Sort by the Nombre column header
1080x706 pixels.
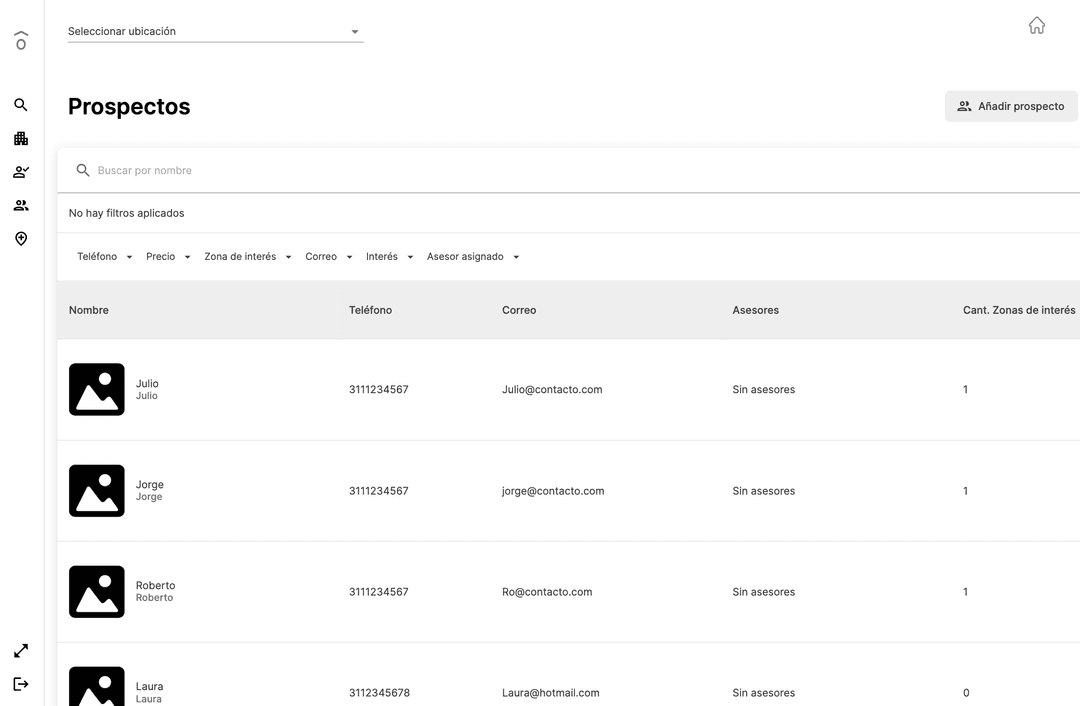click(89, 310)
